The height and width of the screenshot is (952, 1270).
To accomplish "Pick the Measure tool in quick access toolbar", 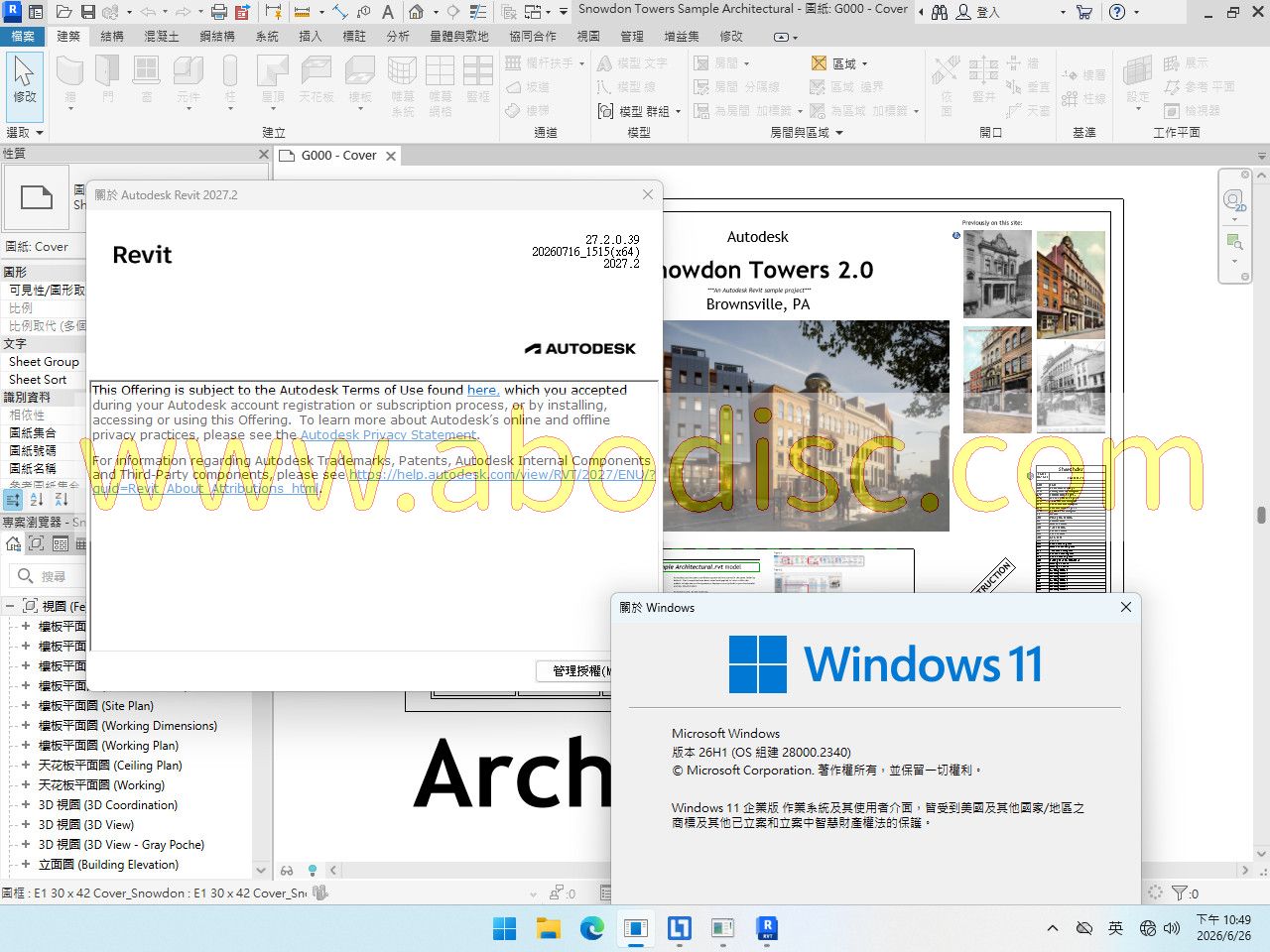I will [303, 12].
